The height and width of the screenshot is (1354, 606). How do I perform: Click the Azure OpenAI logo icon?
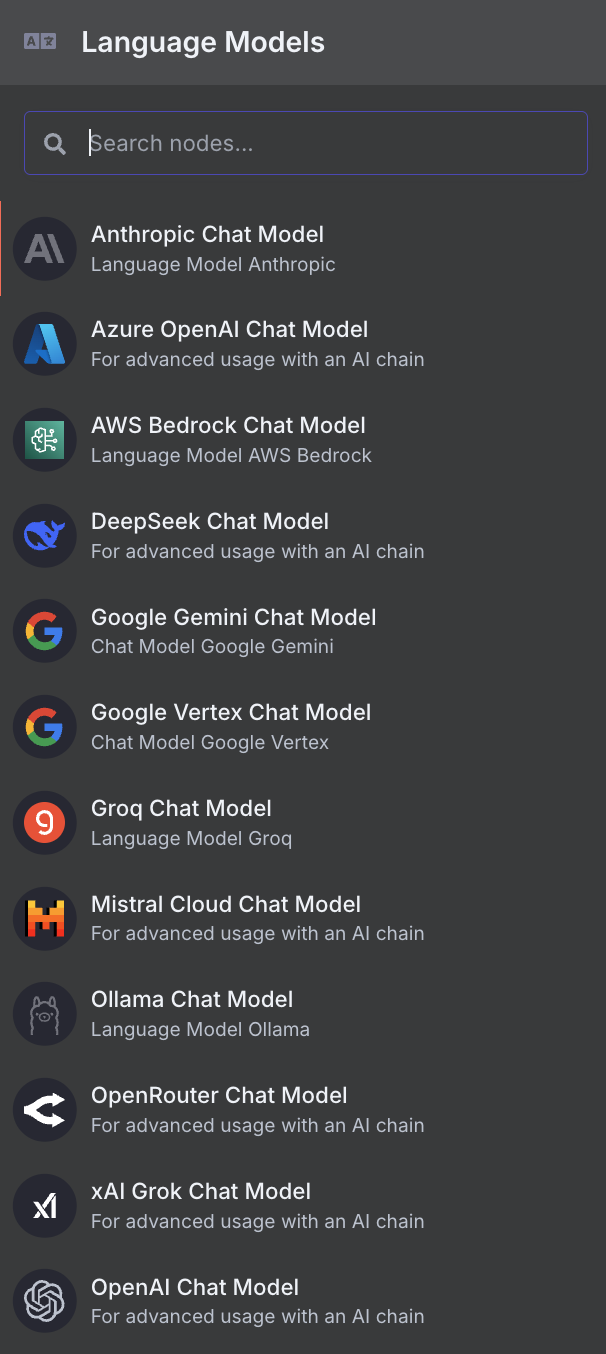(45, 344)
